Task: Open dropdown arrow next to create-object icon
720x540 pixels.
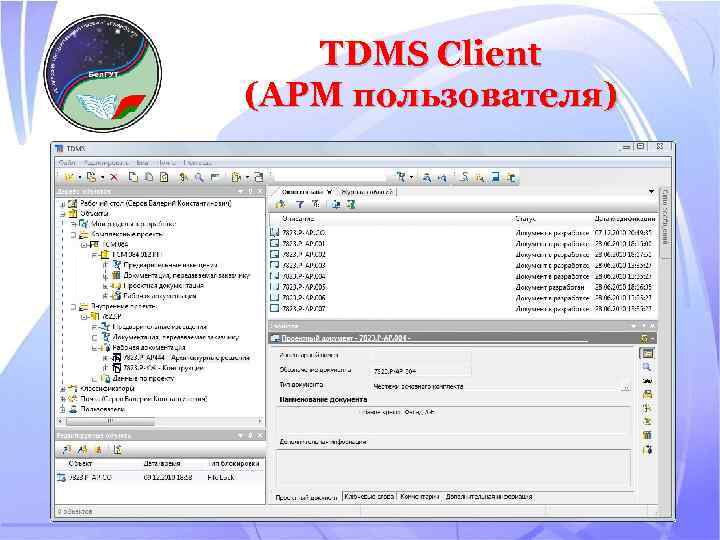Action: 79,178
